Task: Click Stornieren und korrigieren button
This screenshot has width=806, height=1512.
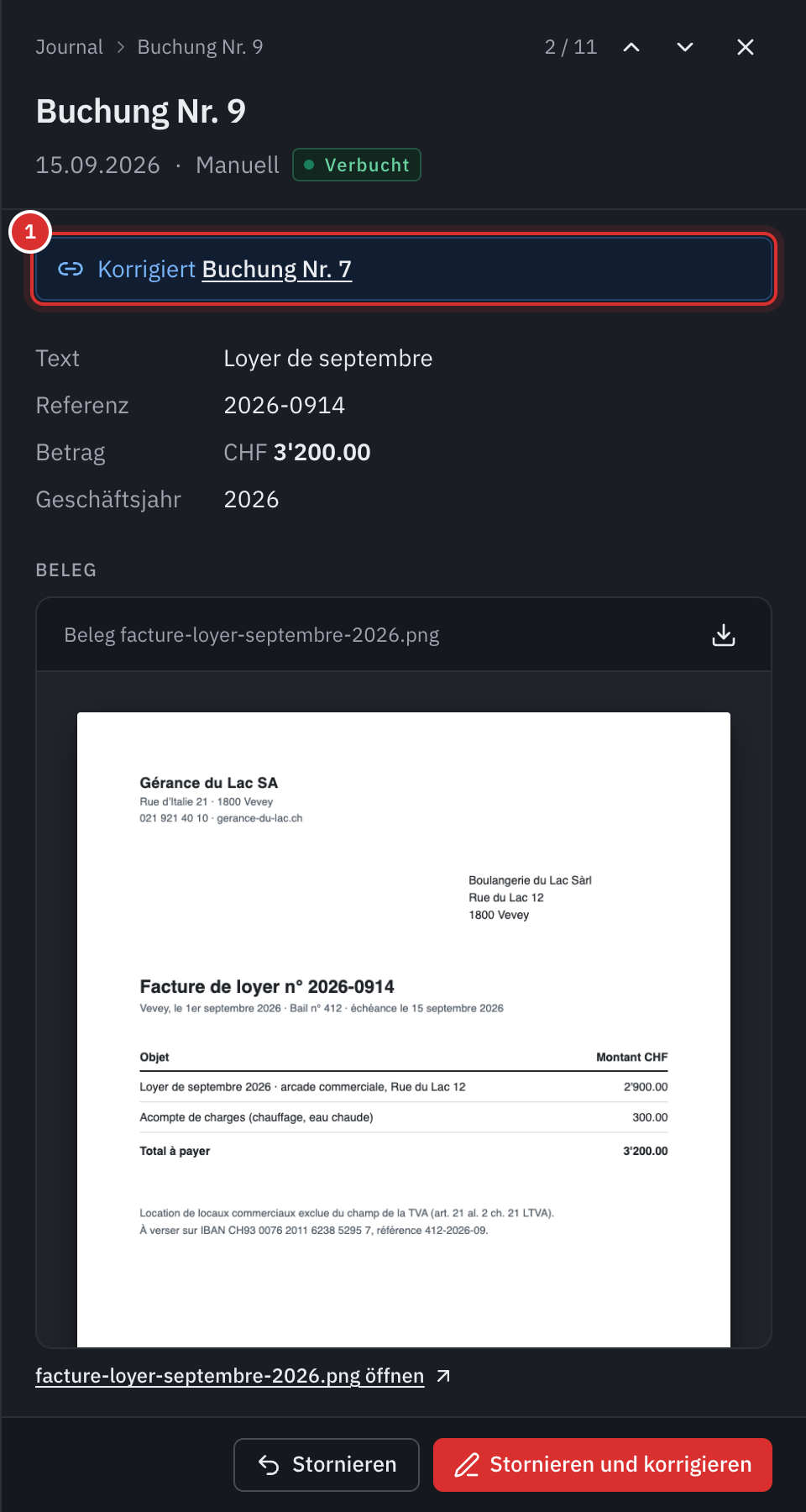Action: pos(603,1465)
